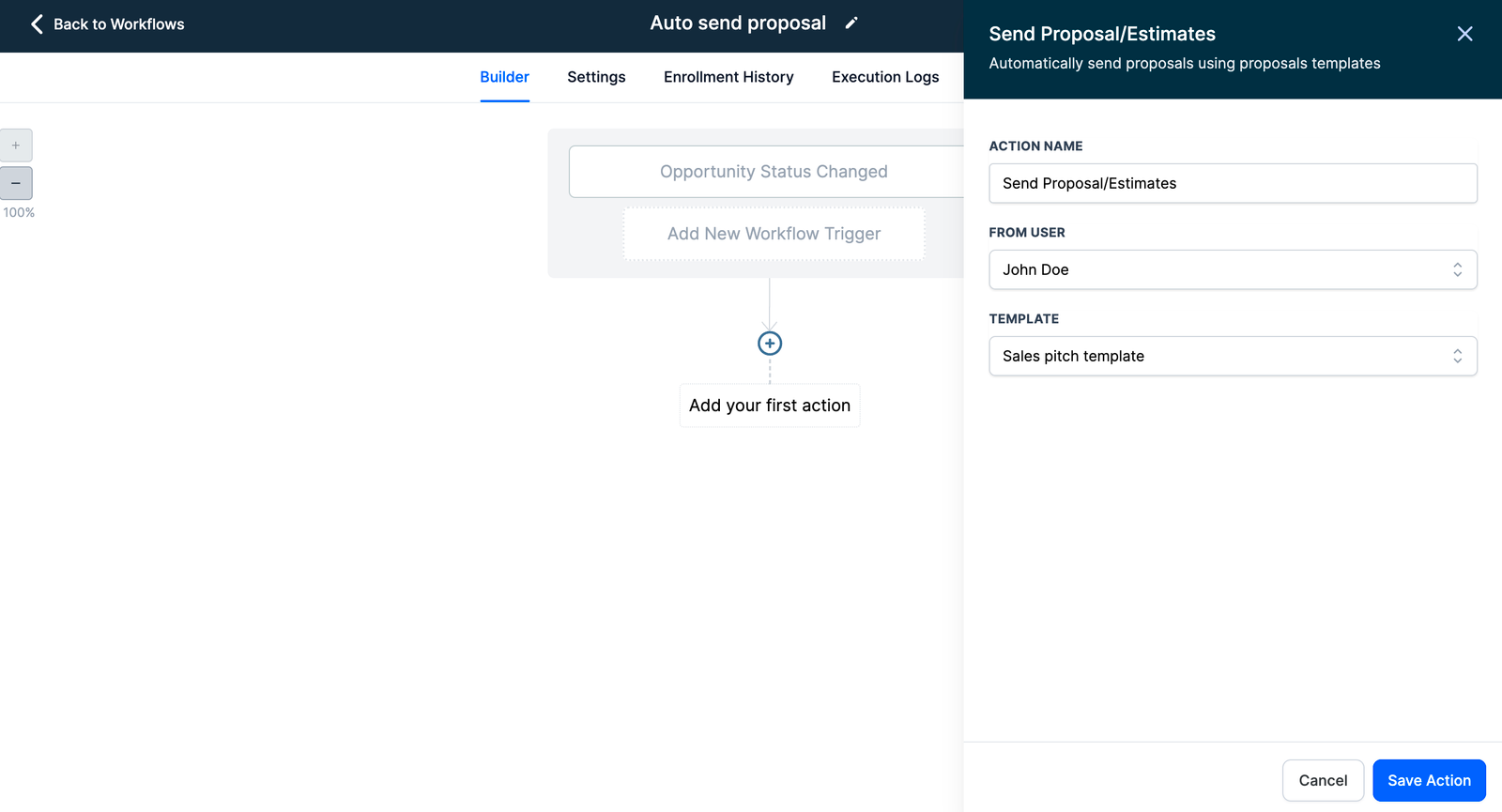Image resolution: width=1502 pixels, height=812 pixels.
Task: Click the 100% zoom level label
Action: point(19,213)
